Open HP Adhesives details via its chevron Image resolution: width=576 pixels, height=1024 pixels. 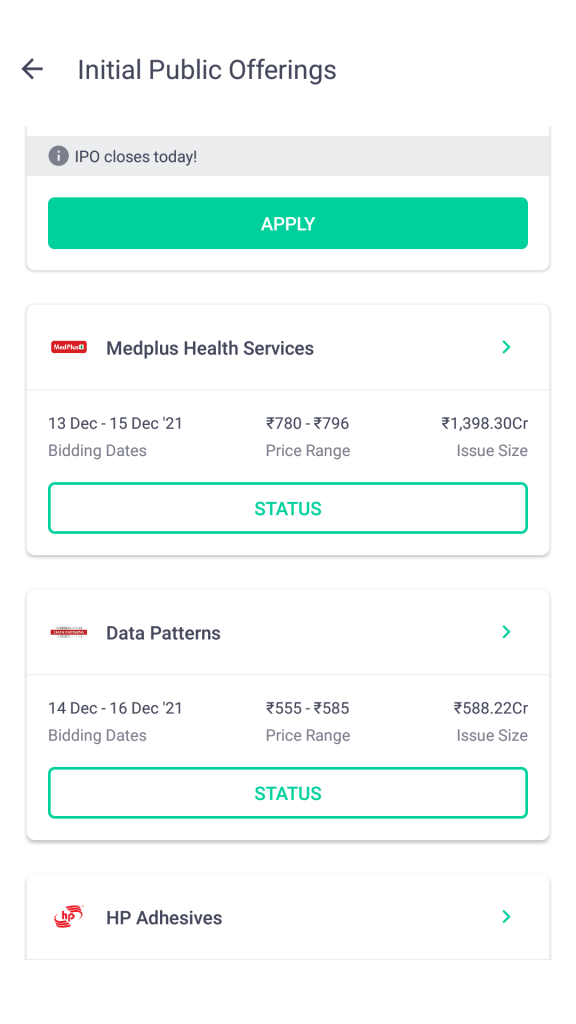click(506, 917)
